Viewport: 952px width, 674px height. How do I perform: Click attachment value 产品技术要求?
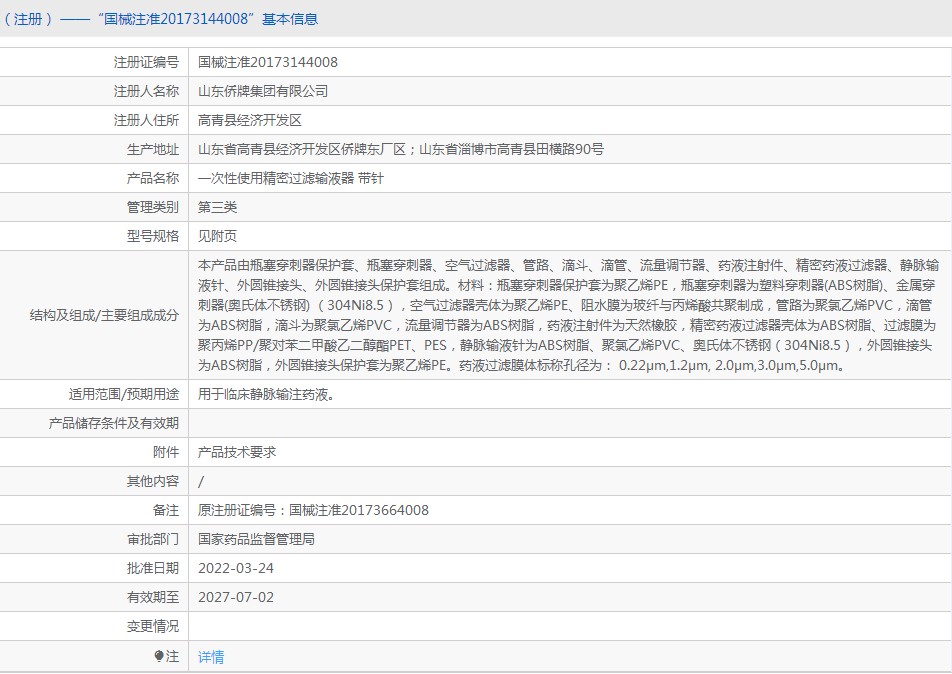pos(237,452)
